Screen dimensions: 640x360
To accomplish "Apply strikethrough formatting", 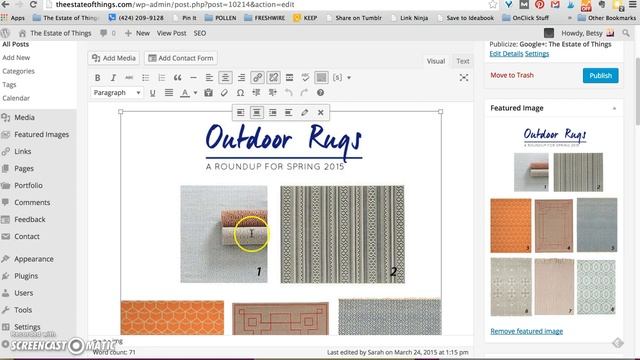I will 129,78.
